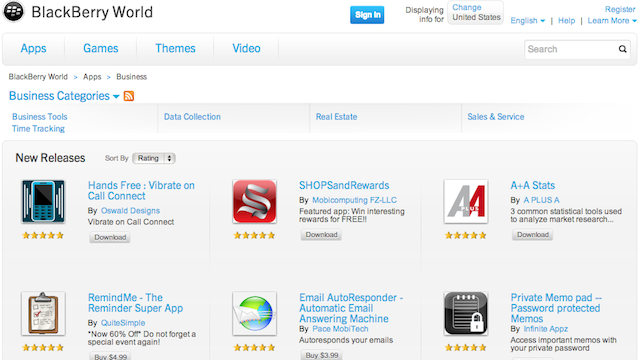Click the star rating under RemindMe
The height and width of the screenshot is (360, 640).
pyautogui.click(x=43, y=348)
